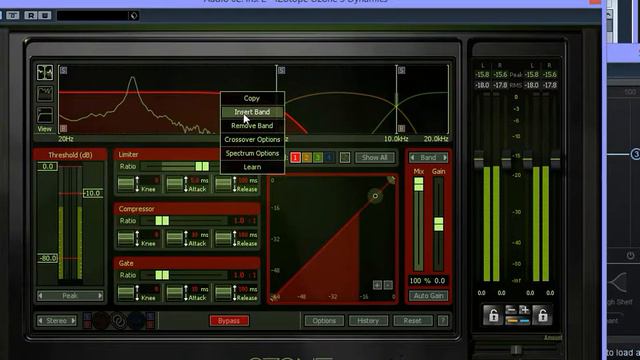The width and height of the screenshot is (640, 360).
Task: Click the Limiter Attack up/down arrows
Action: (x=186, y=184)
